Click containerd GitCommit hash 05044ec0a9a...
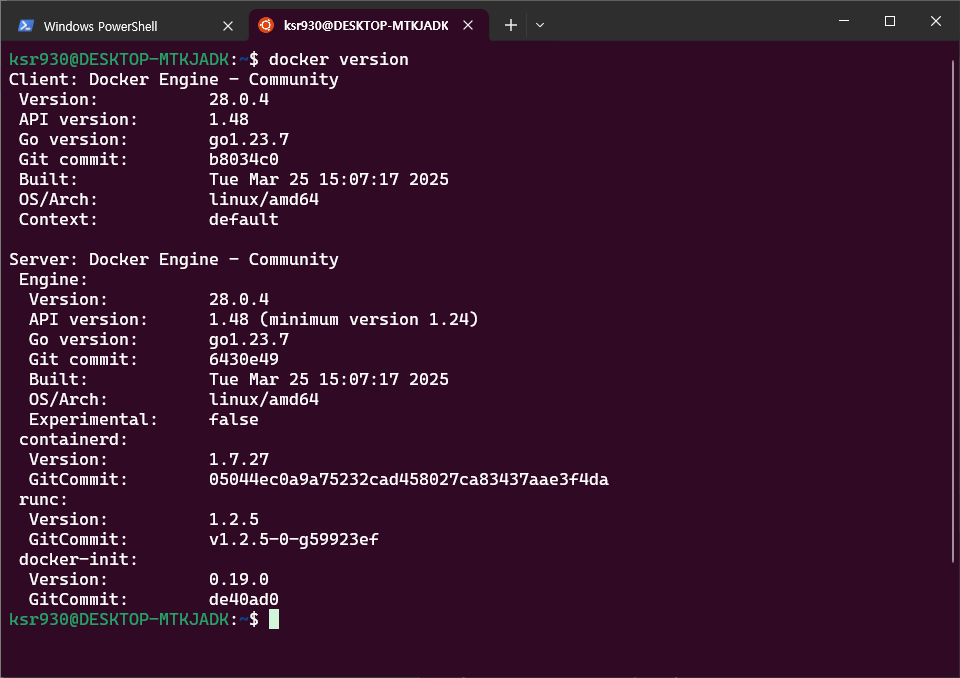 click(409, 480)
